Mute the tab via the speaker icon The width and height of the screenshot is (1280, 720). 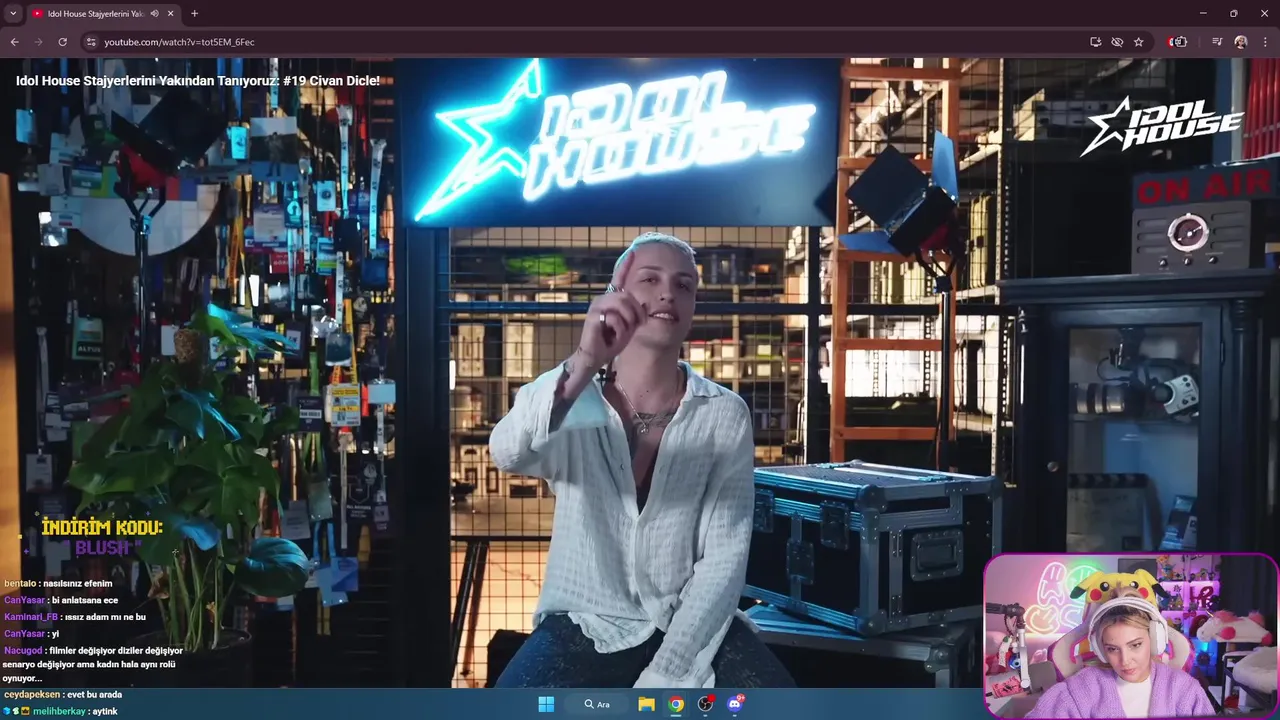[x=154, y=14]
